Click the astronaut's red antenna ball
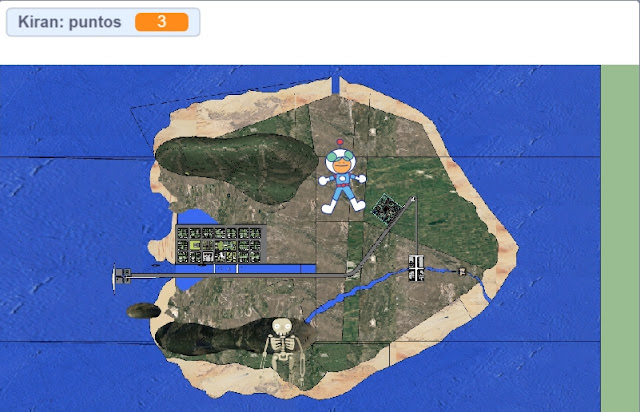 point(340,143)
